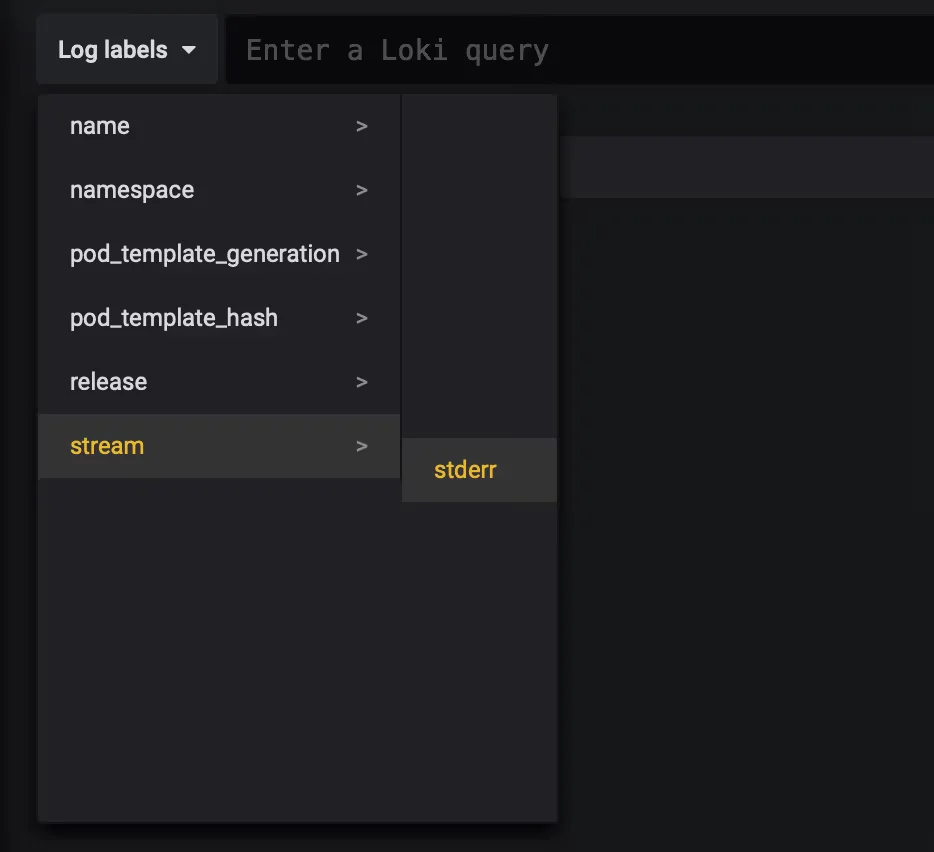This screenshot has width=934, height=852.
Task: Select the "pod_template_generation" label row
Action: (x=204, y=254)
